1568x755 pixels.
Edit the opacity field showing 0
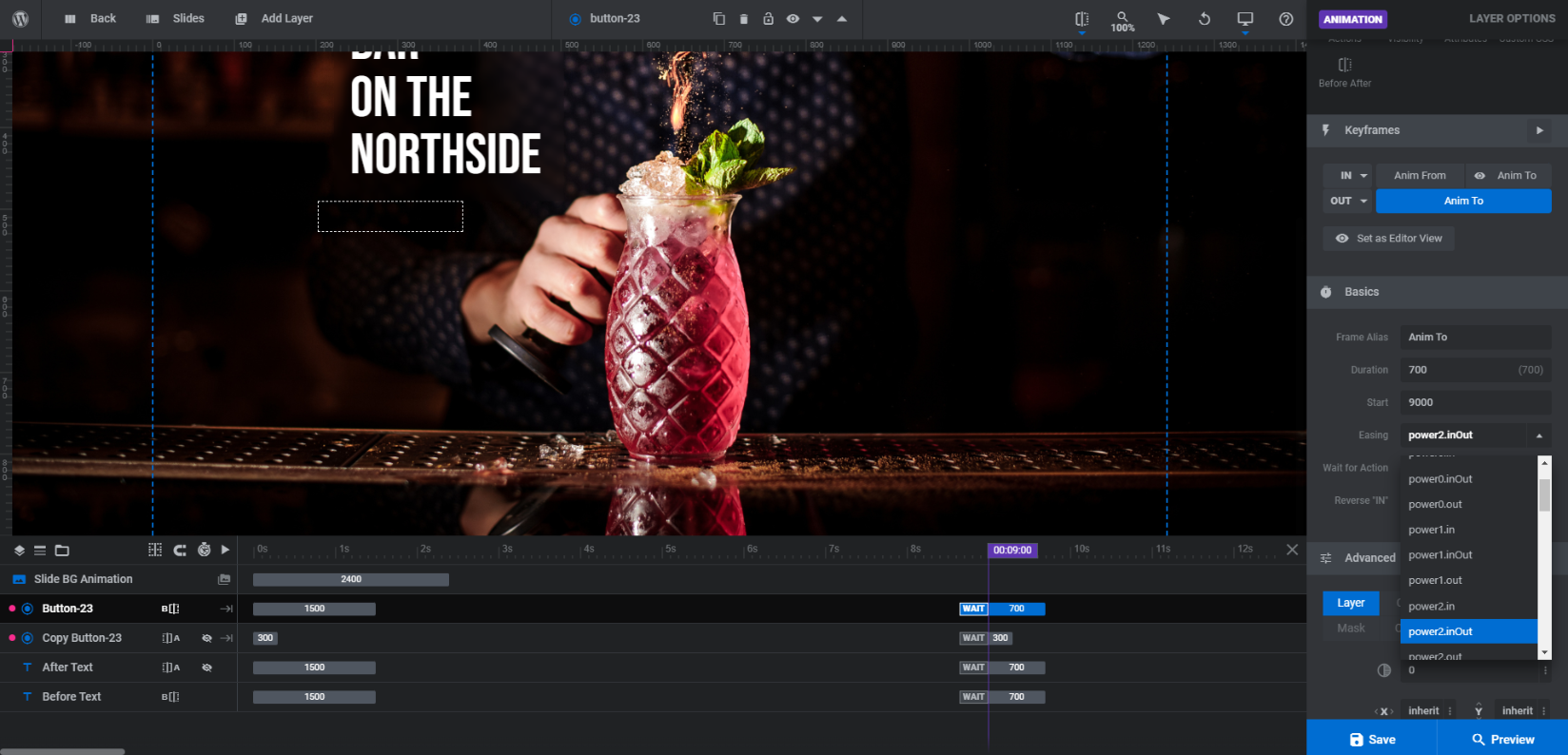pos(1475,670)
